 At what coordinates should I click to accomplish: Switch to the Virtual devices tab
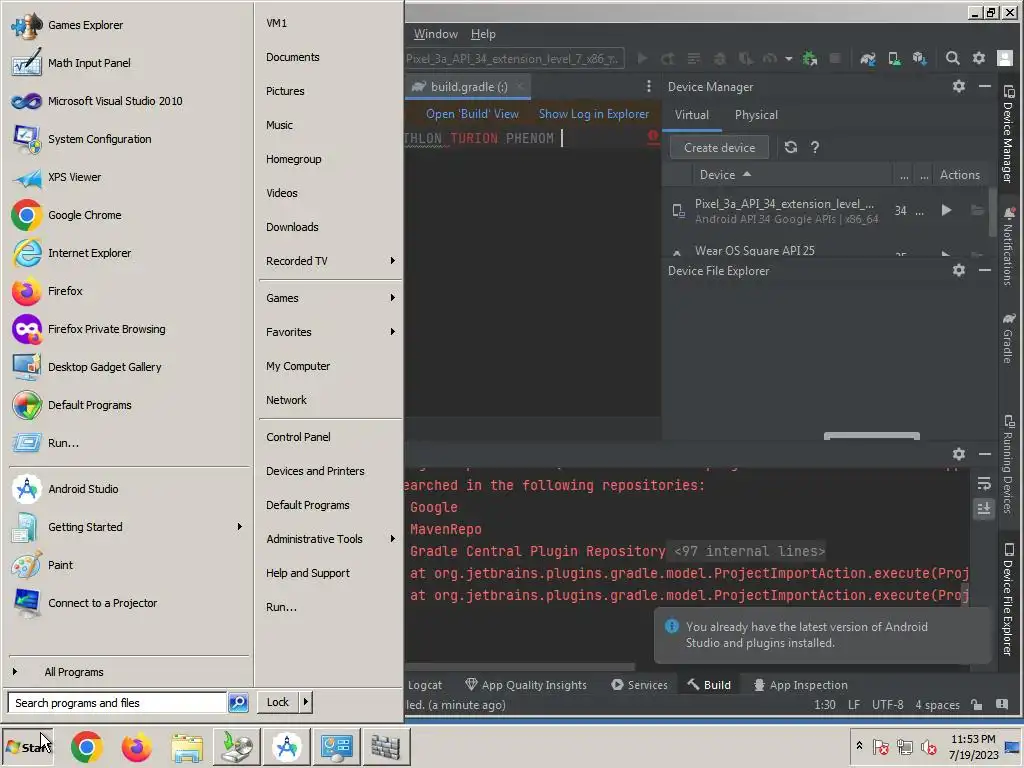pos(692,115)
